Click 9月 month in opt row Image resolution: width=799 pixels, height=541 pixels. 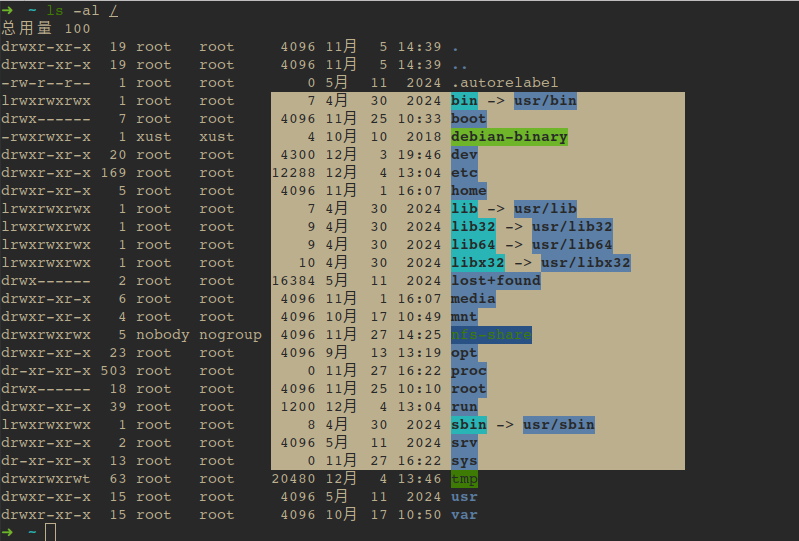(337, 353)
